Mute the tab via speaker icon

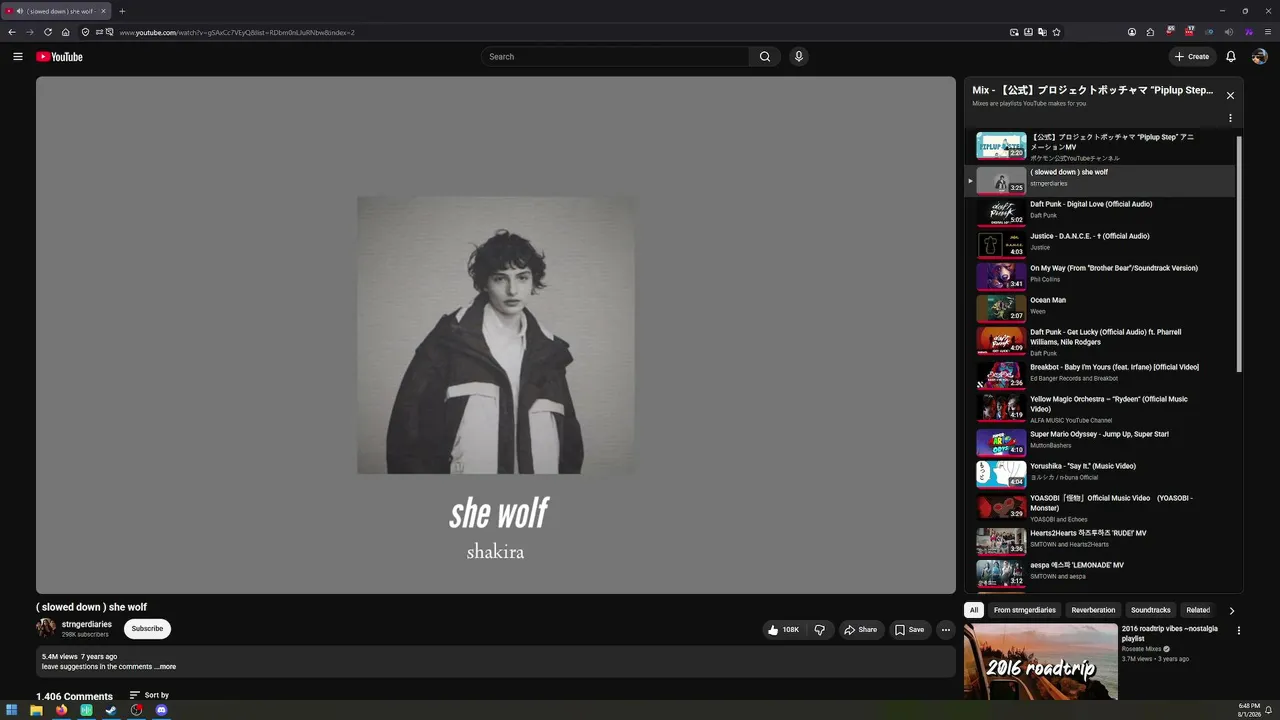click(x=20, y=11)
